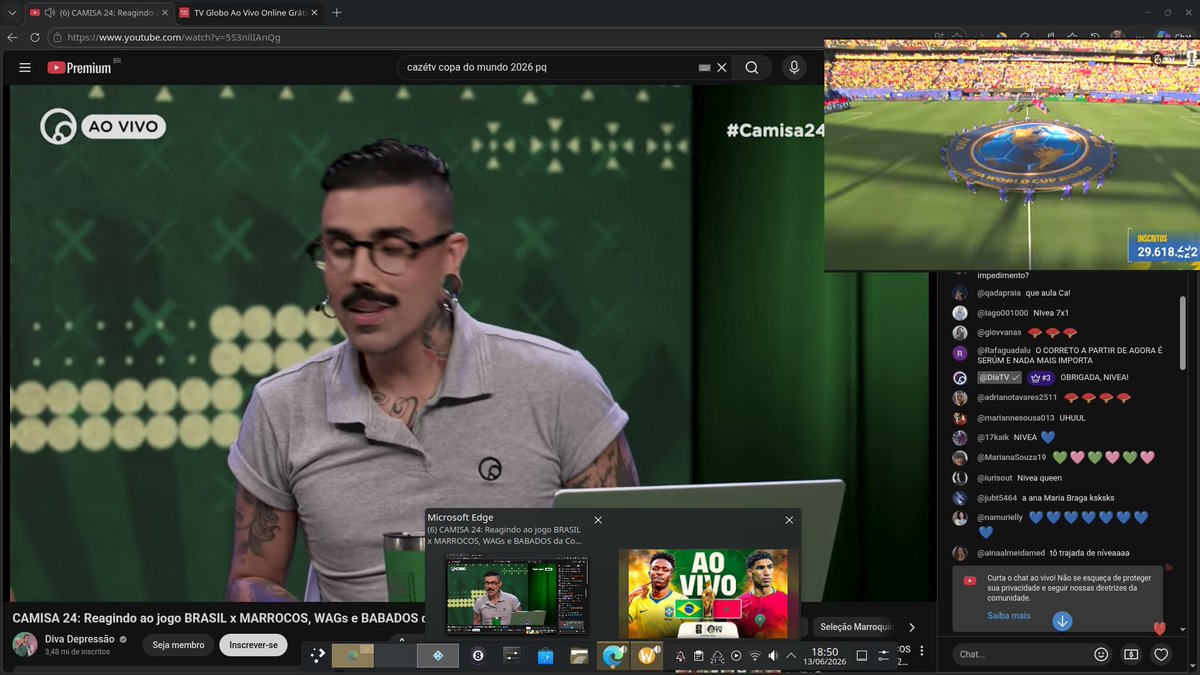This screenshot has width=1200, height=675.
Task: Show the desktop via tray button
Action: click(861, 656)
